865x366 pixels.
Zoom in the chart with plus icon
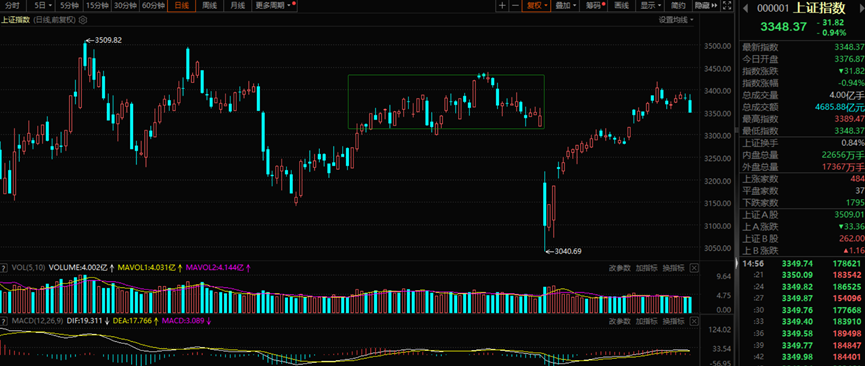[x=502, y=6]
